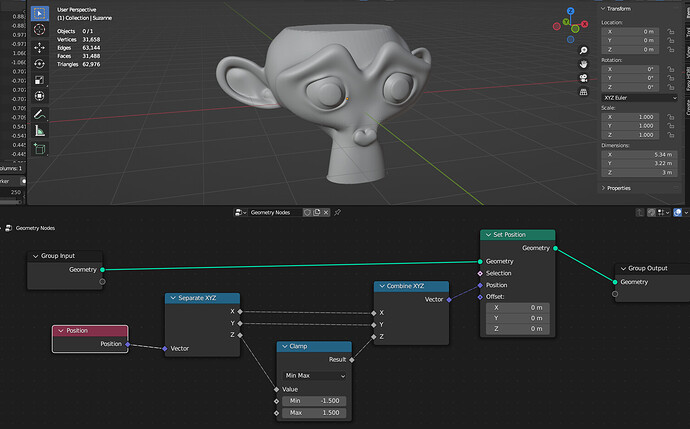Image resolution: width=690 pixels, height=429 pixels.
Task: Pick the Scale tool
Action: [x=40, y=80]
